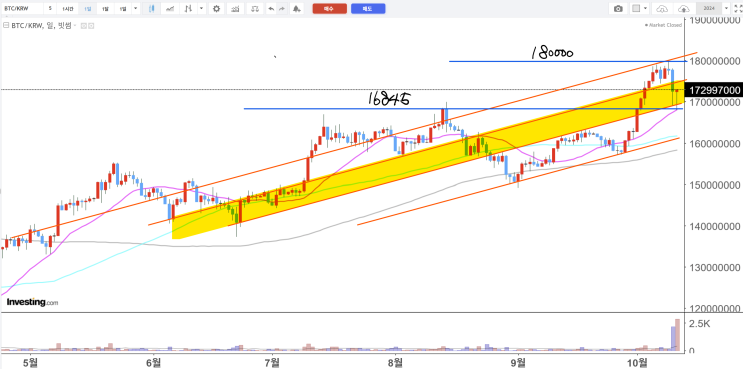The image size is (743, 369).
Task: Click the current price label 172997000
Action: 715,90
